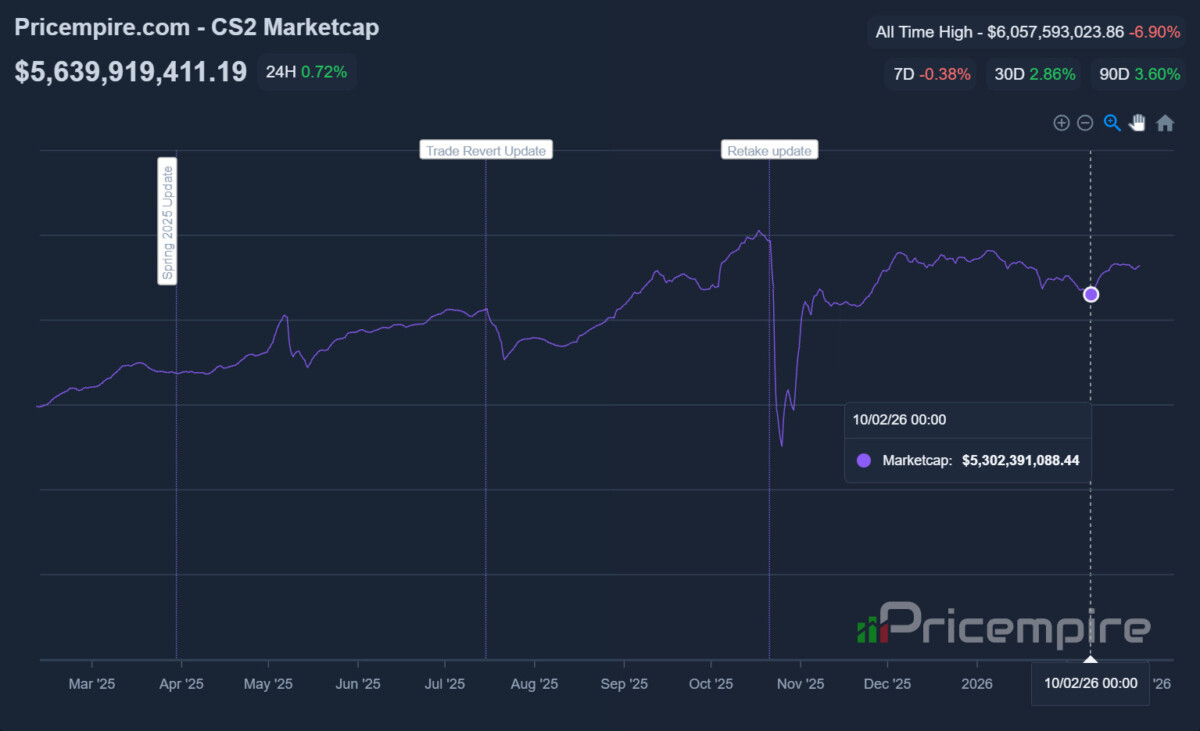The width and height of the screenshot is (1200, 731).
Task: Select the 7D change badge
Action: [932, 74]
